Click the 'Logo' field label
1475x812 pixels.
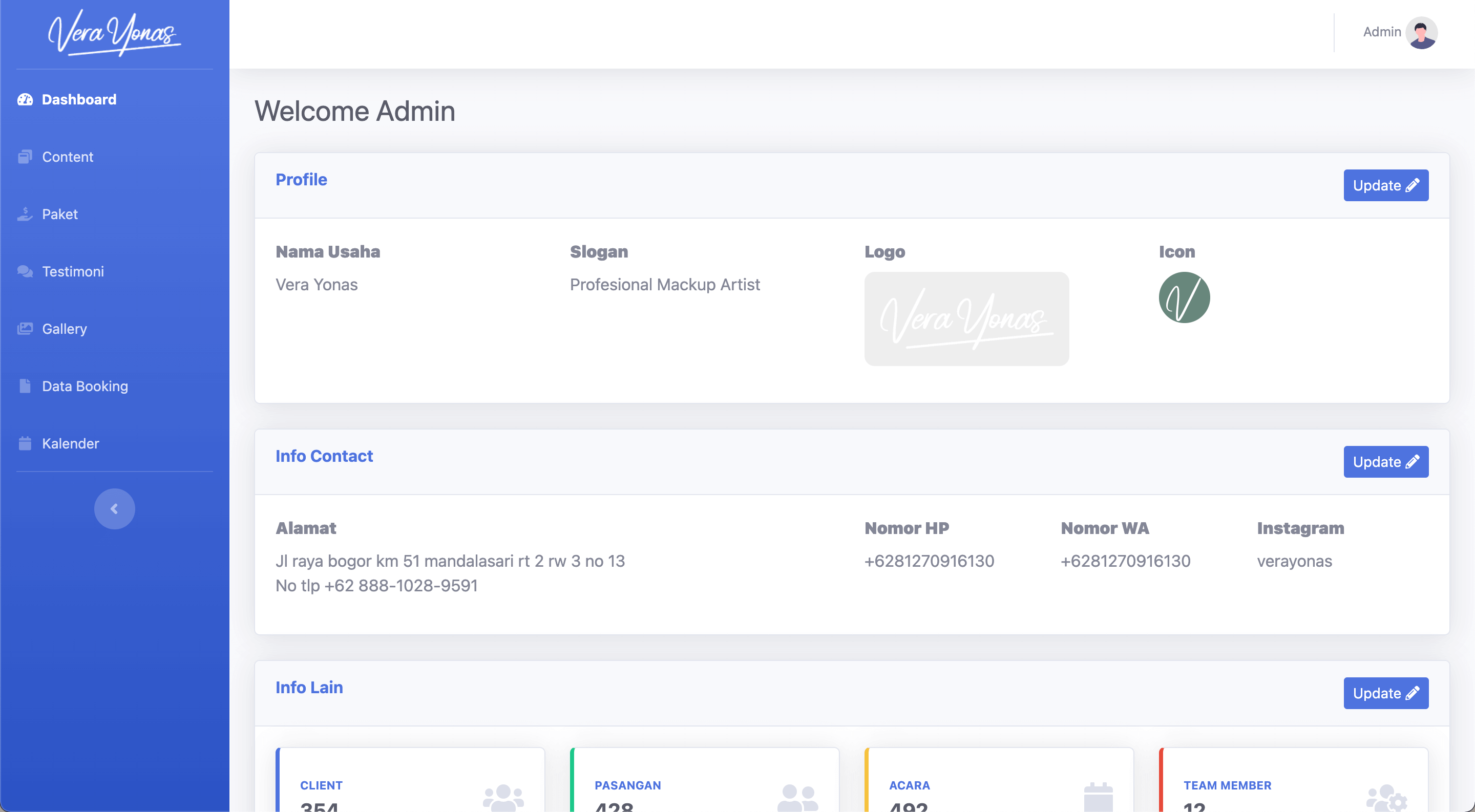tap(884, 252)
